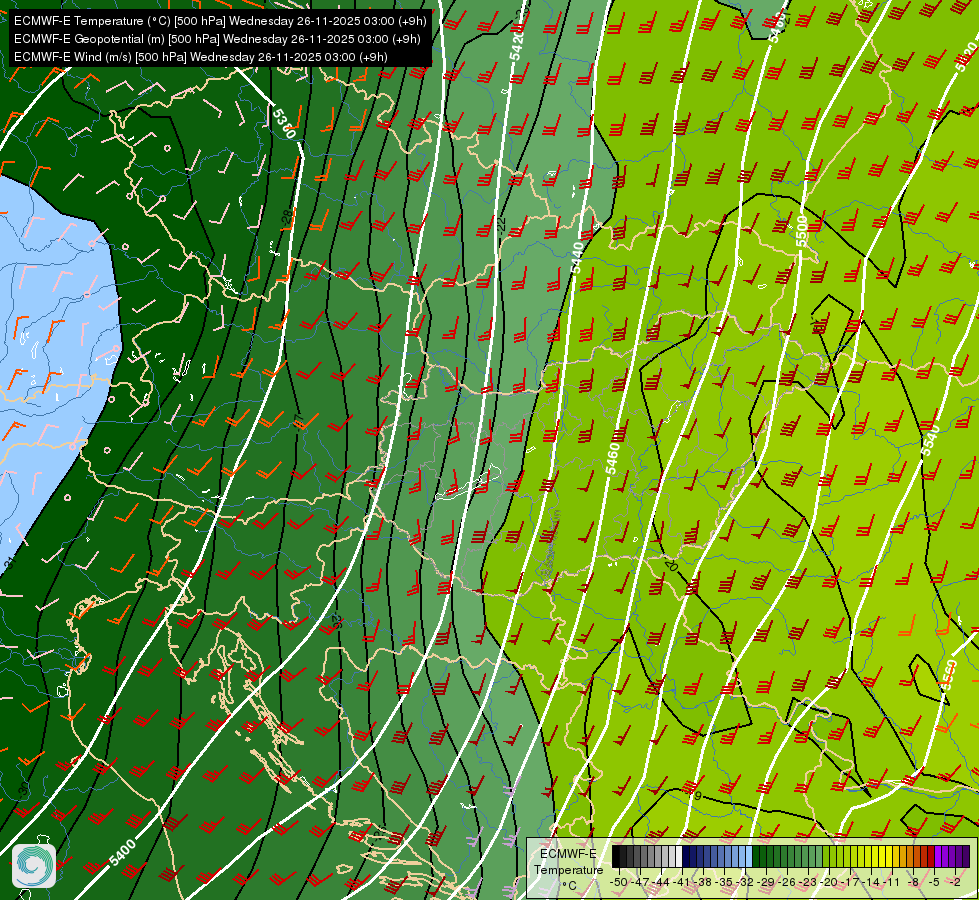Click the 5400 geopotential contour label

point(122,853)
